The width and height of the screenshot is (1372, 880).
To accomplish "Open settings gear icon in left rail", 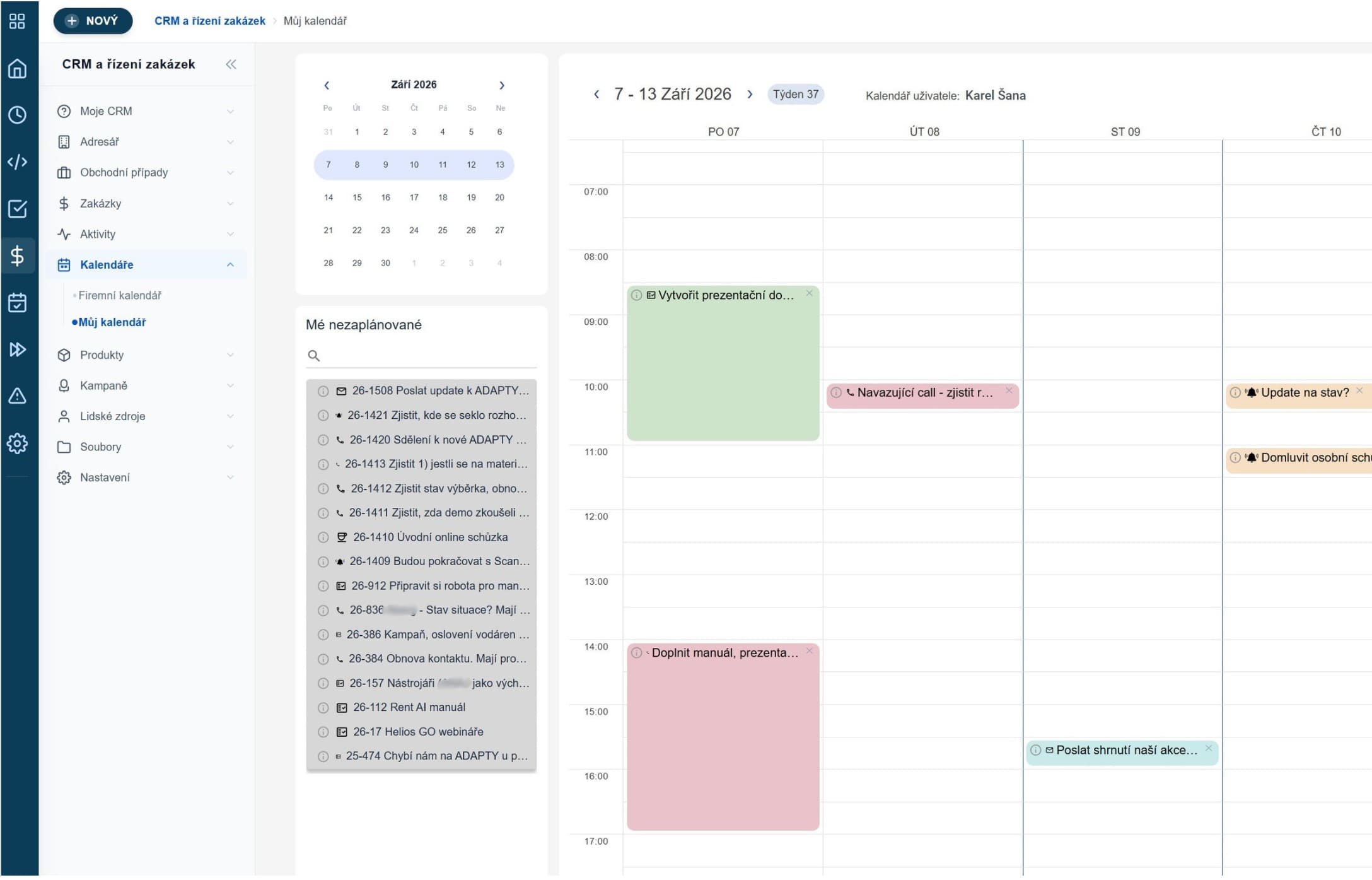I will 17,443.
